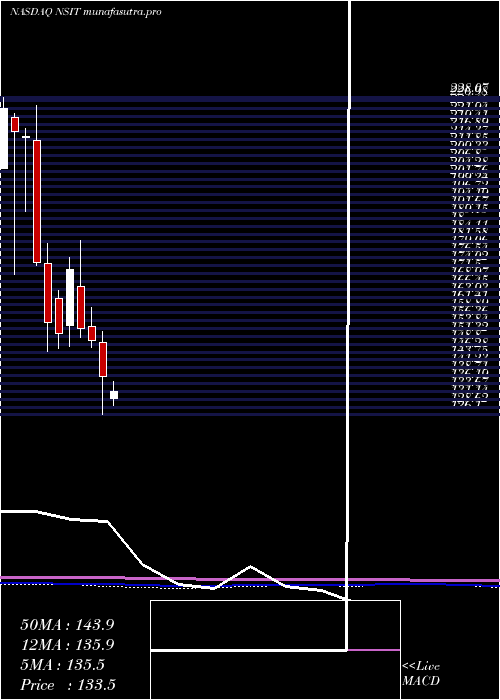The width and height of the screenshot is (500, 700).
Task: Click the '5MA : 135.5' value
Action: tap(62, 665)
